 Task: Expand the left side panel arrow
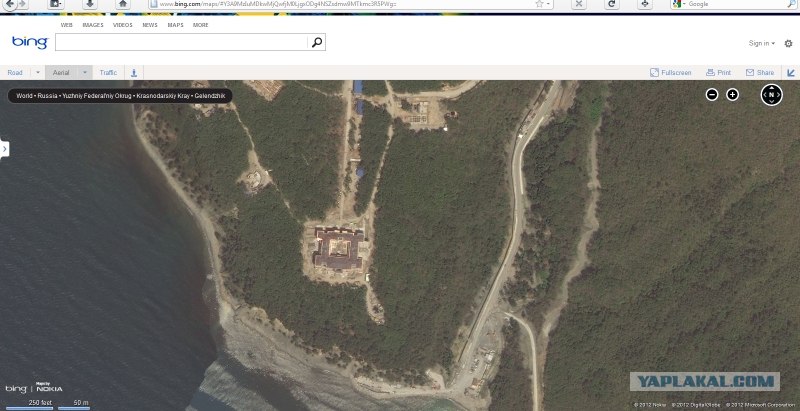5,149
